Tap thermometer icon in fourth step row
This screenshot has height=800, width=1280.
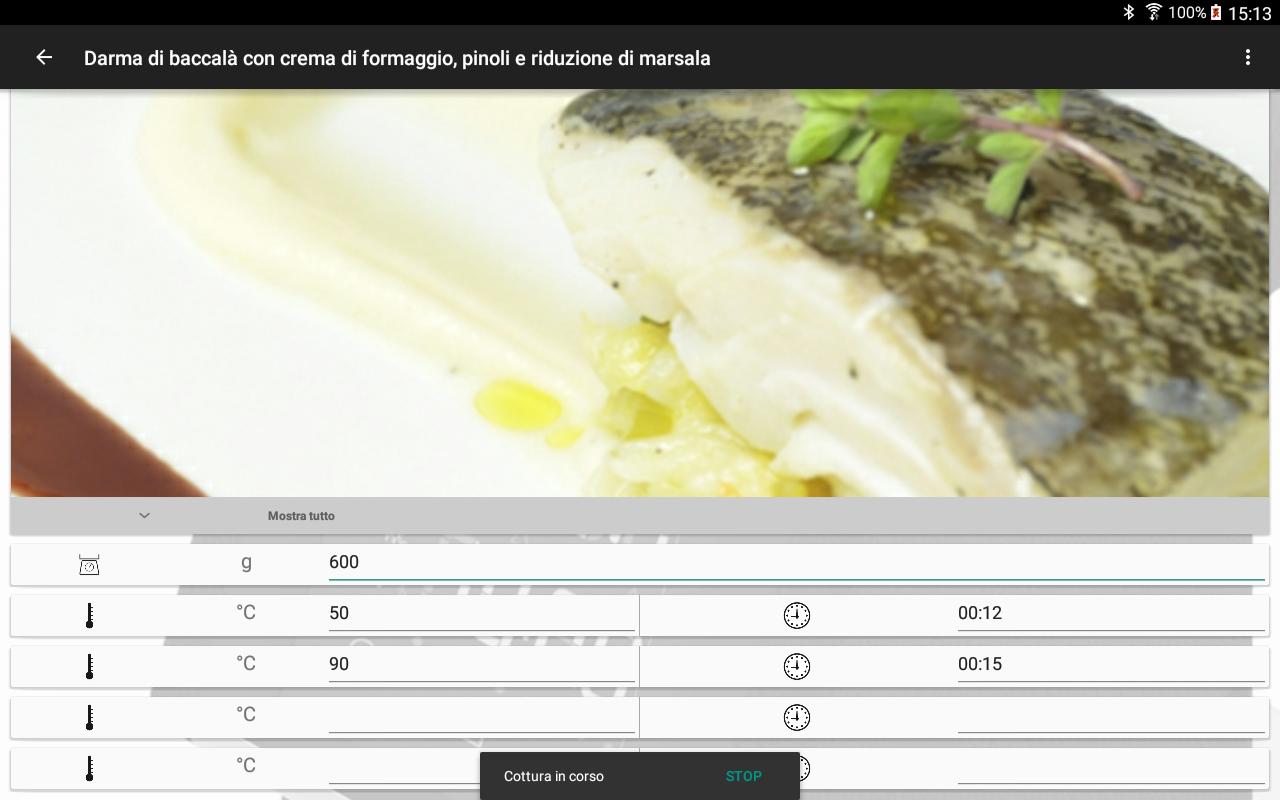89,768
